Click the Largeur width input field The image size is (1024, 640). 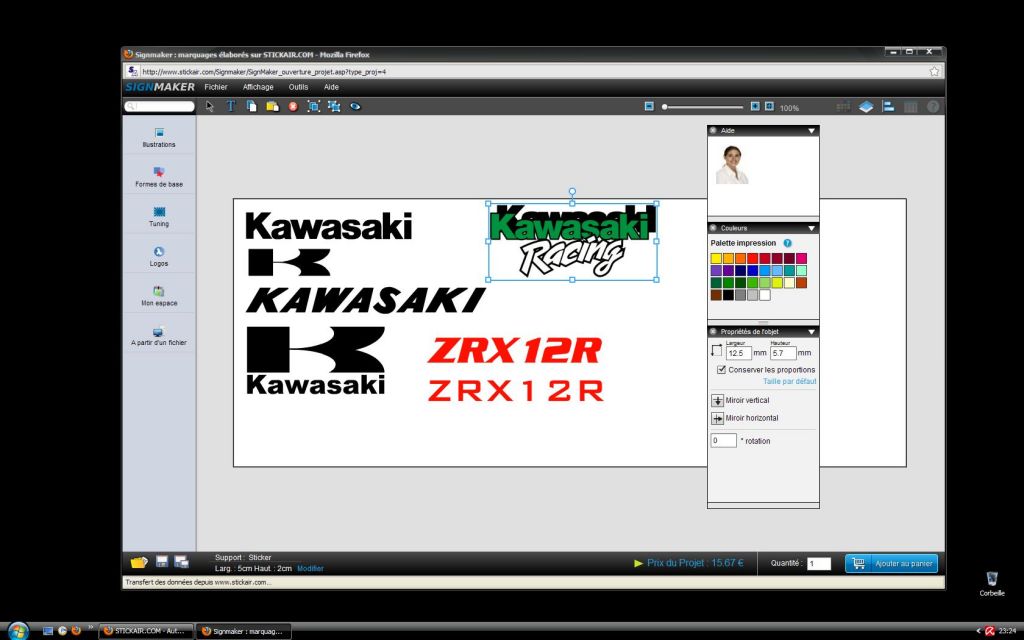coord(738,353)
